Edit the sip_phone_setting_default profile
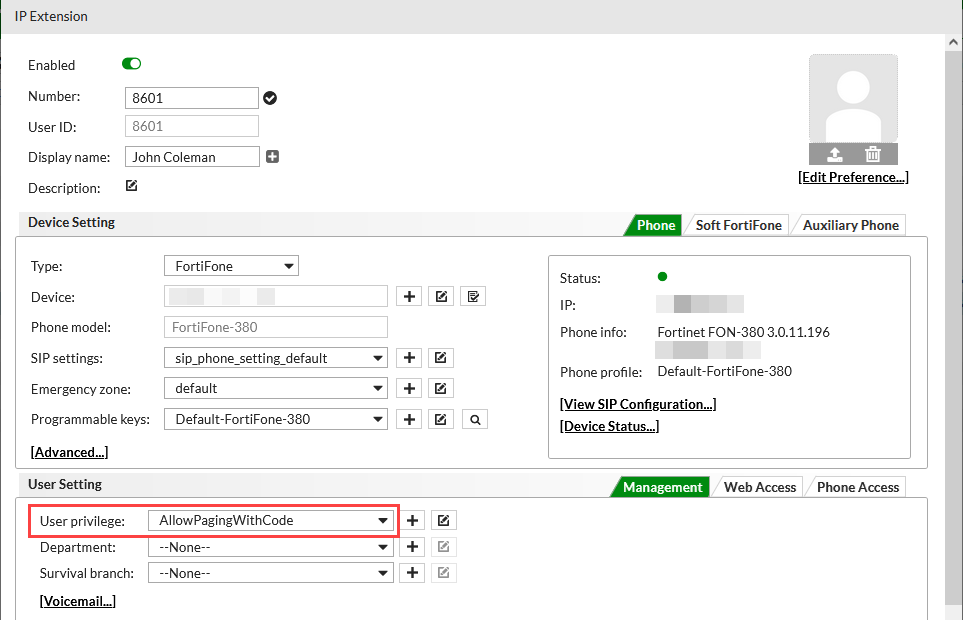963x620 pixels. point(441,357)
